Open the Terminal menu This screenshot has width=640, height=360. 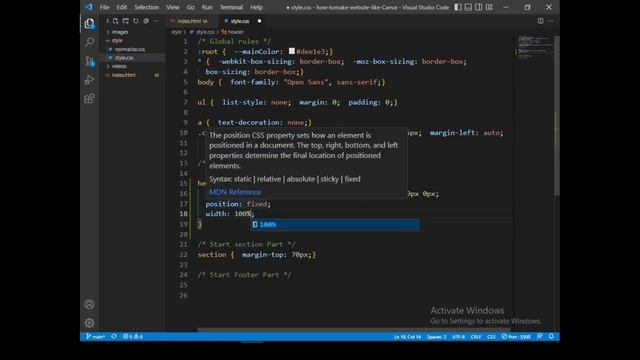(231, 7)
